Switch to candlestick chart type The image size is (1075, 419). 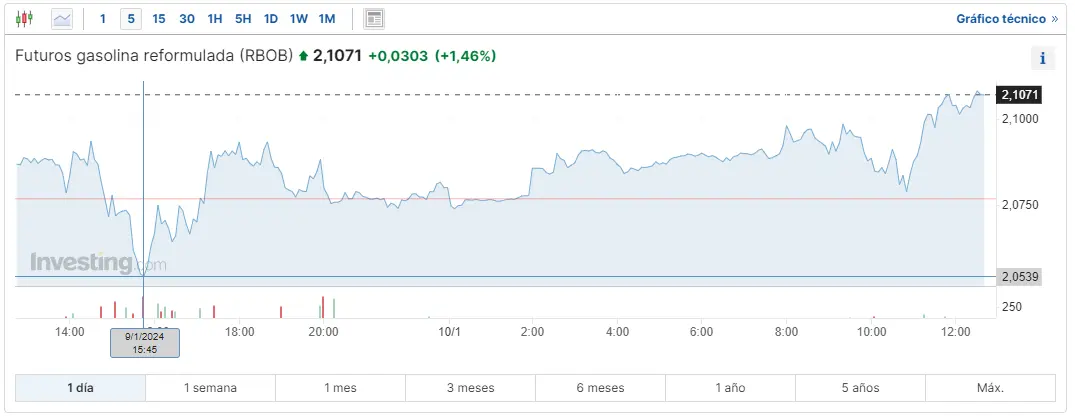(x=25, y=18)
